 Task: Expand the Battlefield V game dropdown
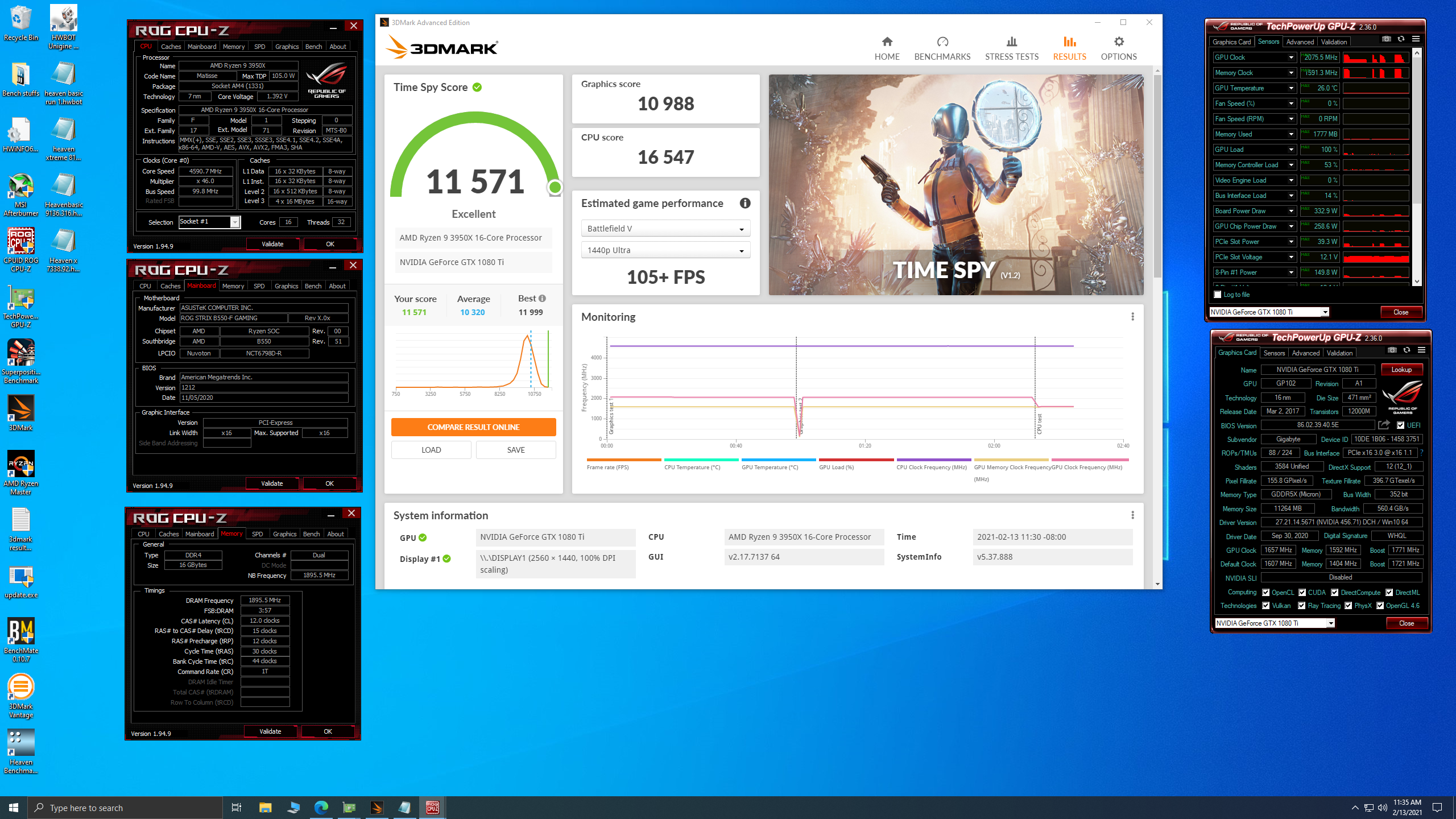[x=665, y=229]
